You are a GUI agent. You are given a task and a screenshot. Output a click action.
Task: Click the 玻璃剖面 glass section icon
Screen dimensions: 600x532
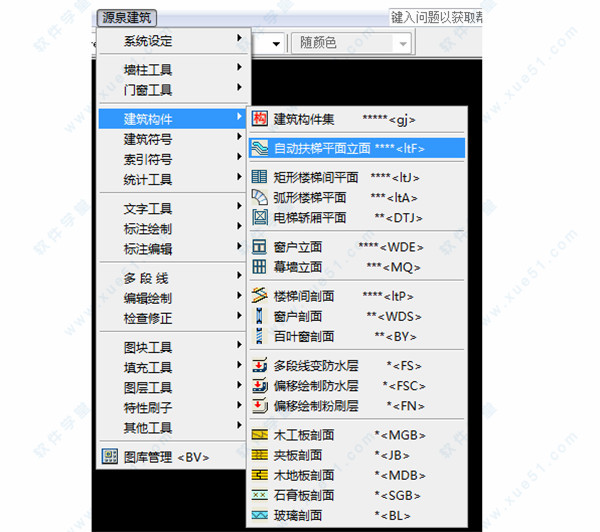[x=259, y=515]
